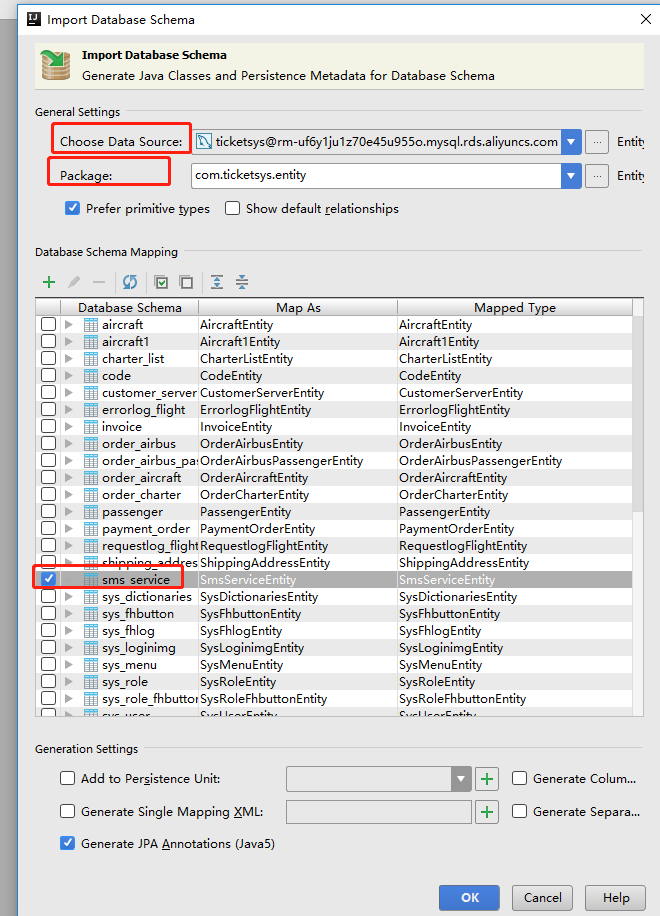Click the Expand All icon in toolbar
This screenshot has height=916, width=660.
point(217,282)
